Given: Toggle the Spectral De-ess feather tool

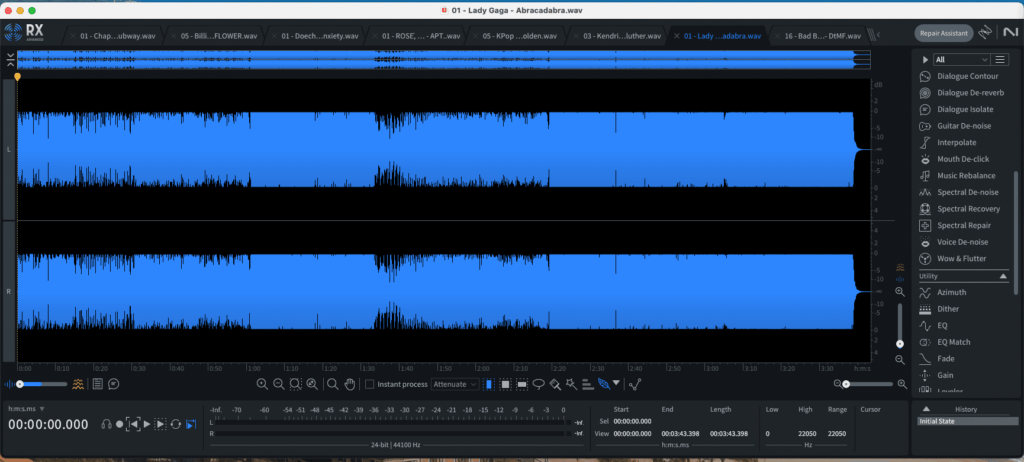Looking at the screenshot, I should pyautogui.click(x=604, y=384).
